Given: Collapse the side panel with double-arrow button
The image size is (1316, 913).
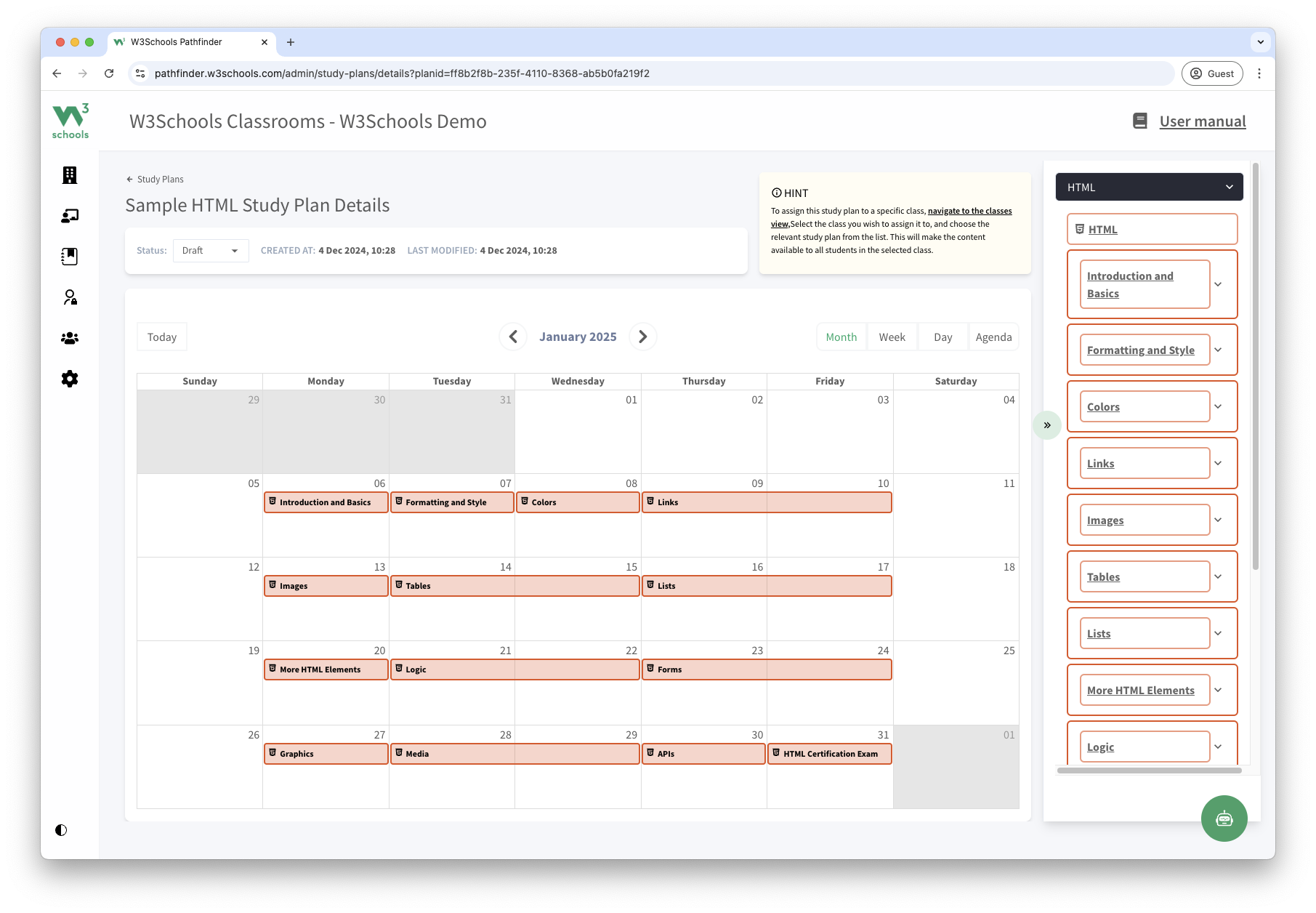Looking at the screenshot, I should (1047, 425).
